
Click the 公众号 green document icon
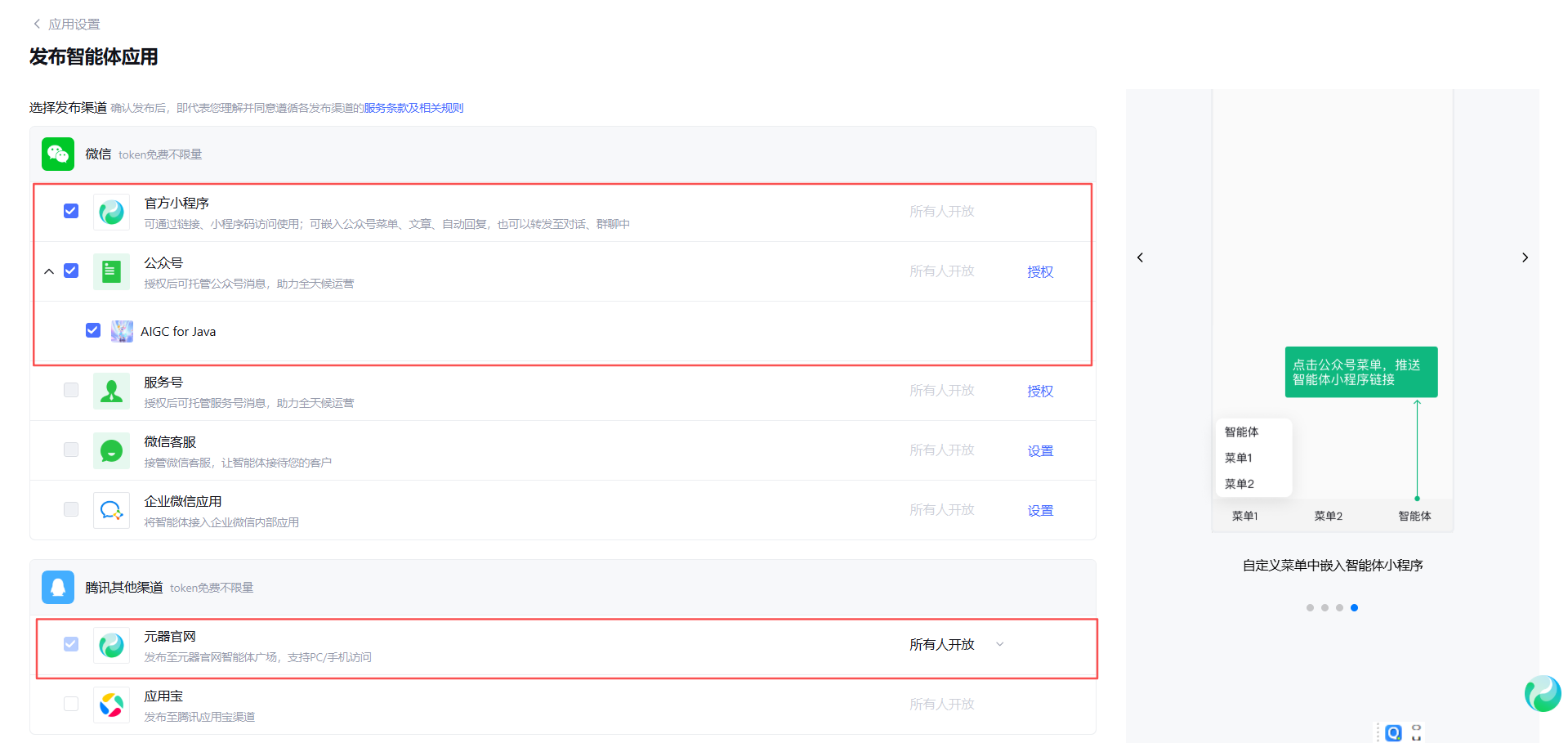coord(111,271)
